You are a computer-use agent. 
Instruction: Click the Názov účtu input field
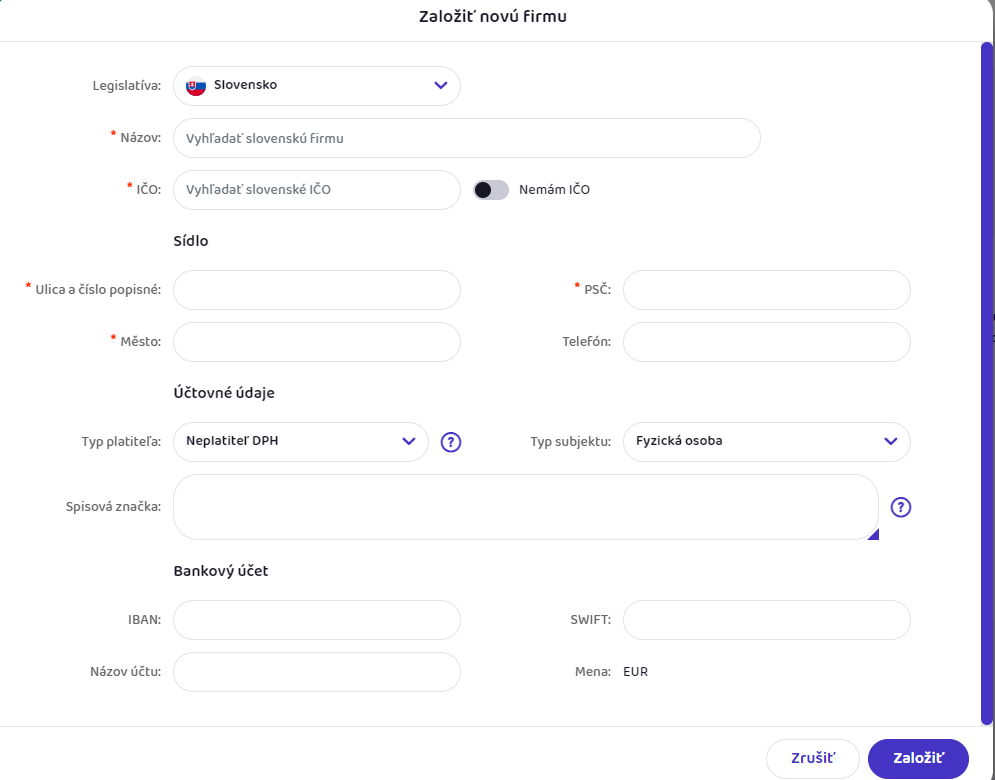pyautogui.click(x=316, y=672)
